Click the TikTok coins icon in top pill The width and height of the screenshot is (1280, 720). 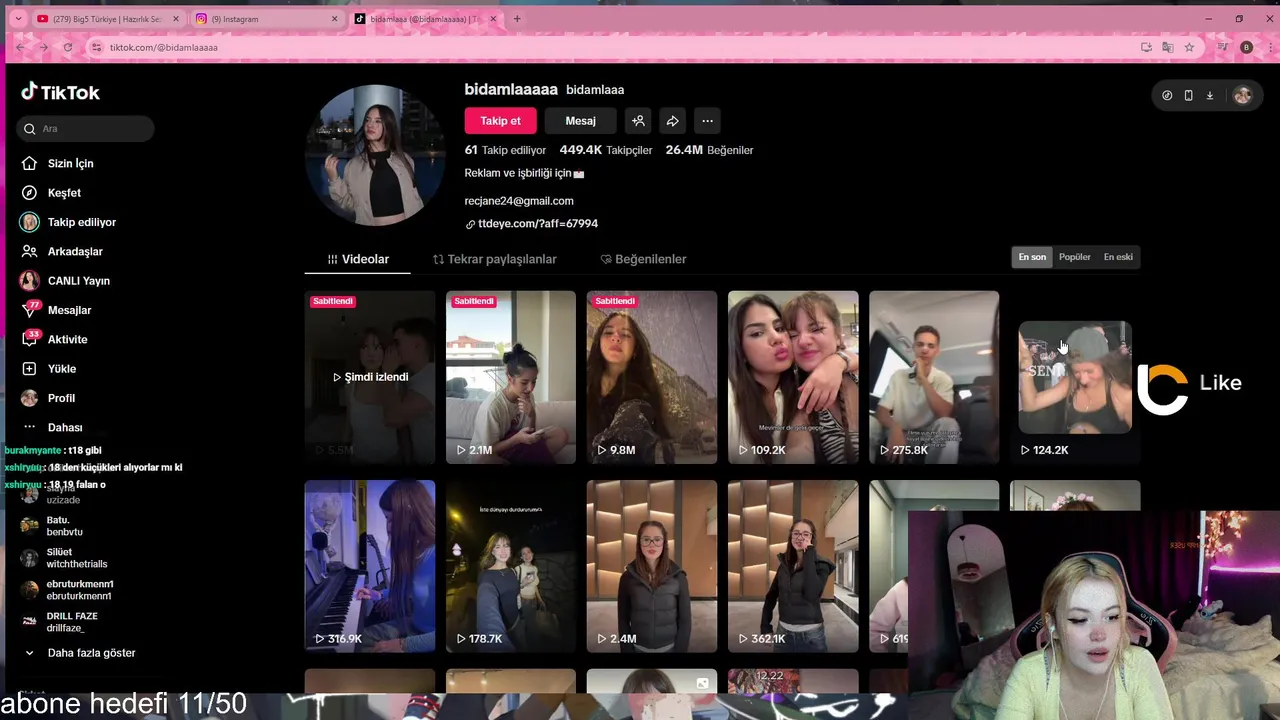tap(1167, 95)
